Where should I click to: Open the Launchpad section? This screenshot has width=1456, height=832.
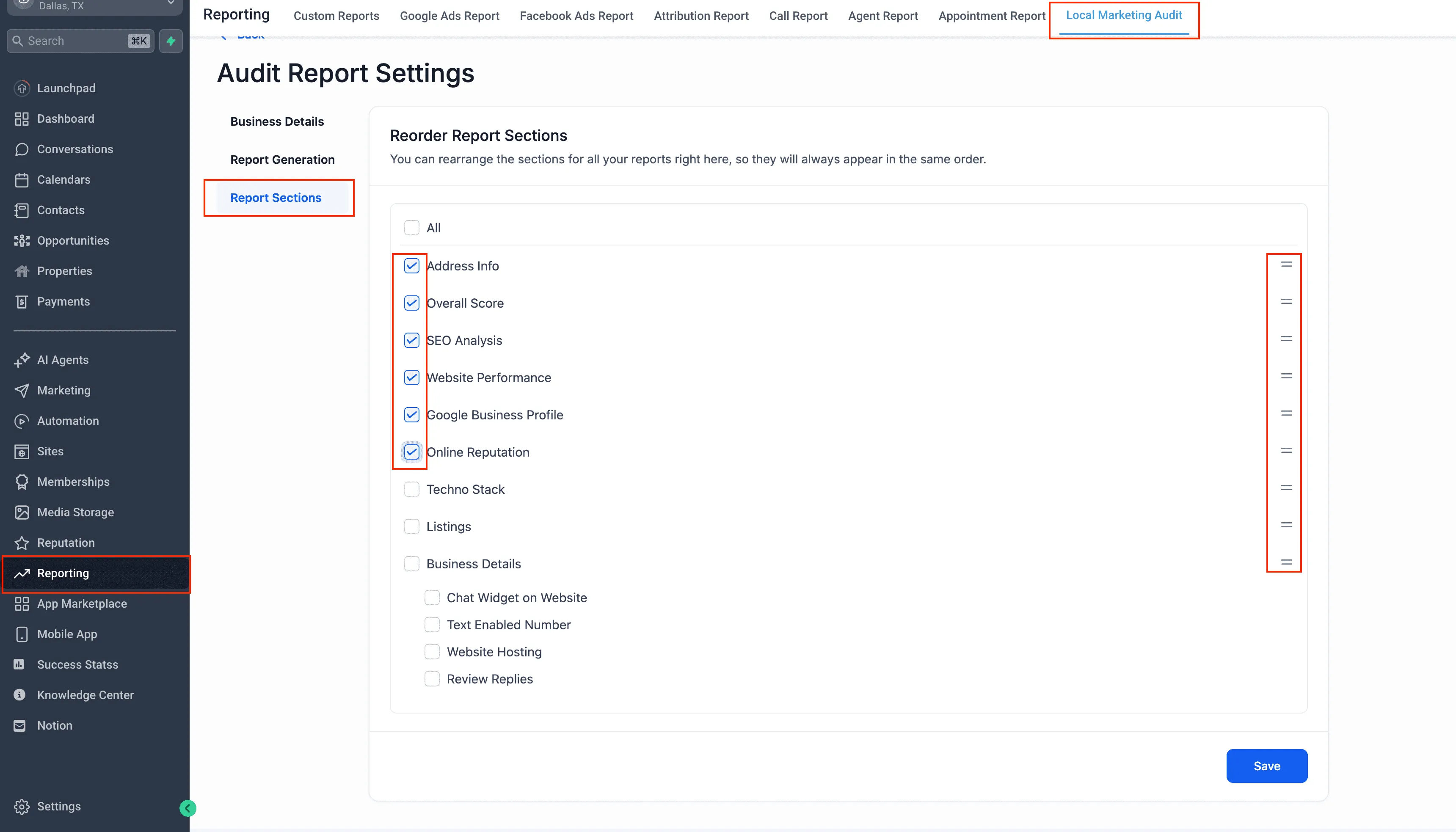tap(66, 88)
